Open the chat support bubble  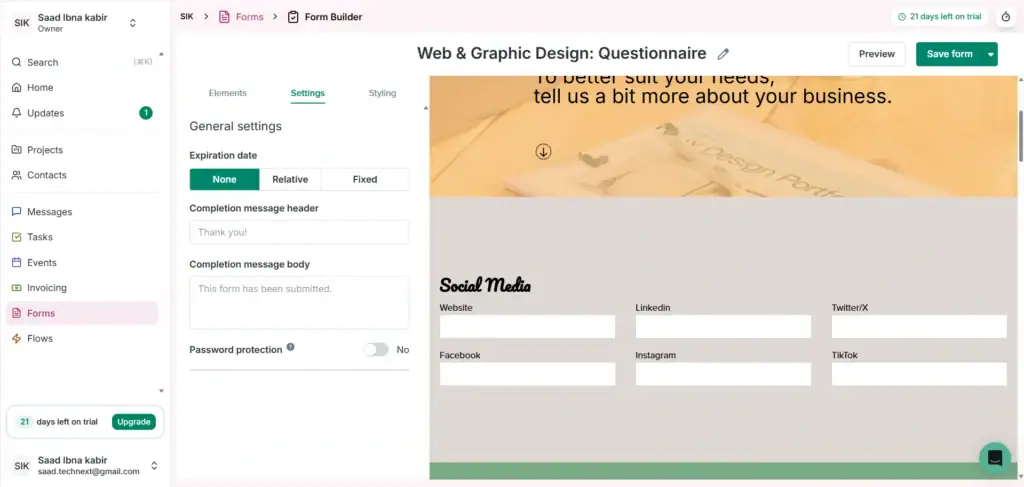[995, 458]
